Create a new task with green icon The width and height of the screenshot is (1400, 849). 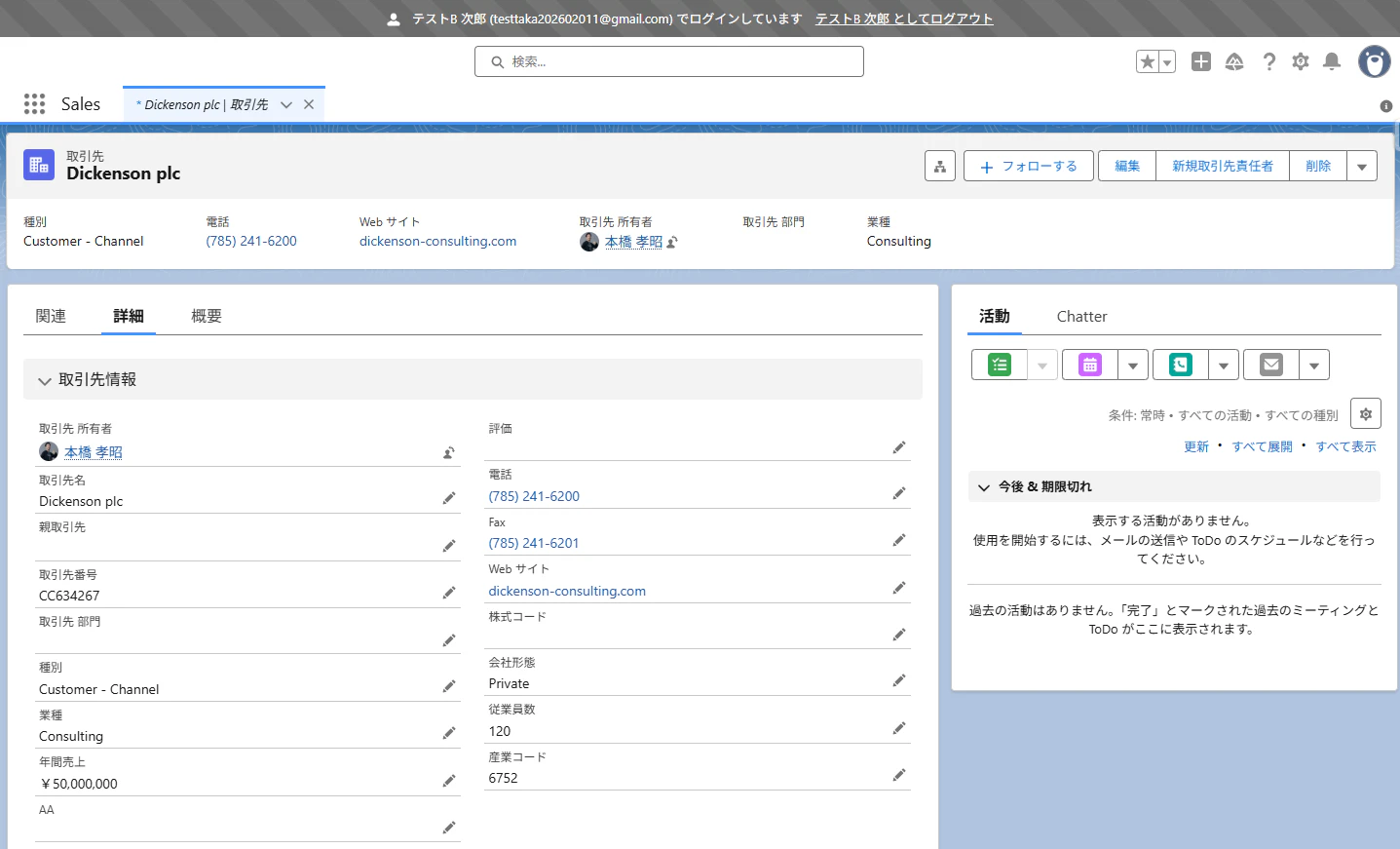1000,365
